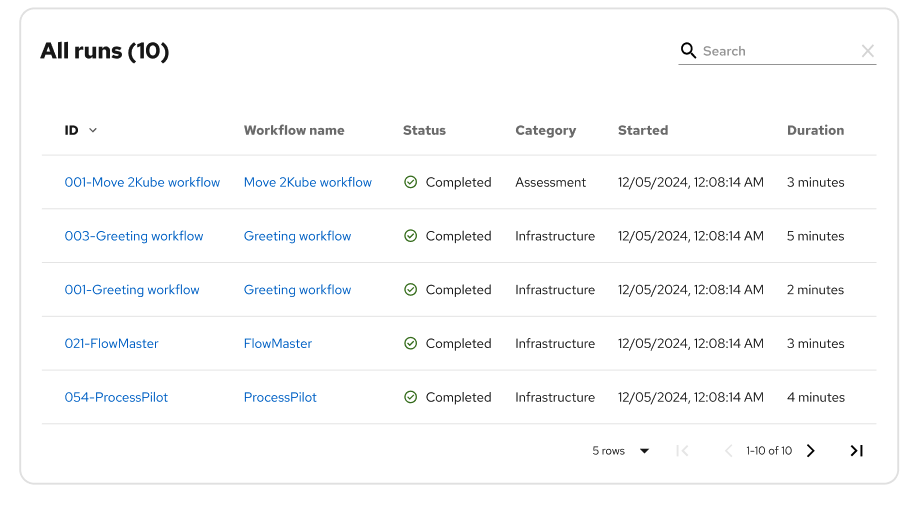Viewport: 918px width, 507px height.
Task: Click the Started column header
Action: (x=642, y=130)
